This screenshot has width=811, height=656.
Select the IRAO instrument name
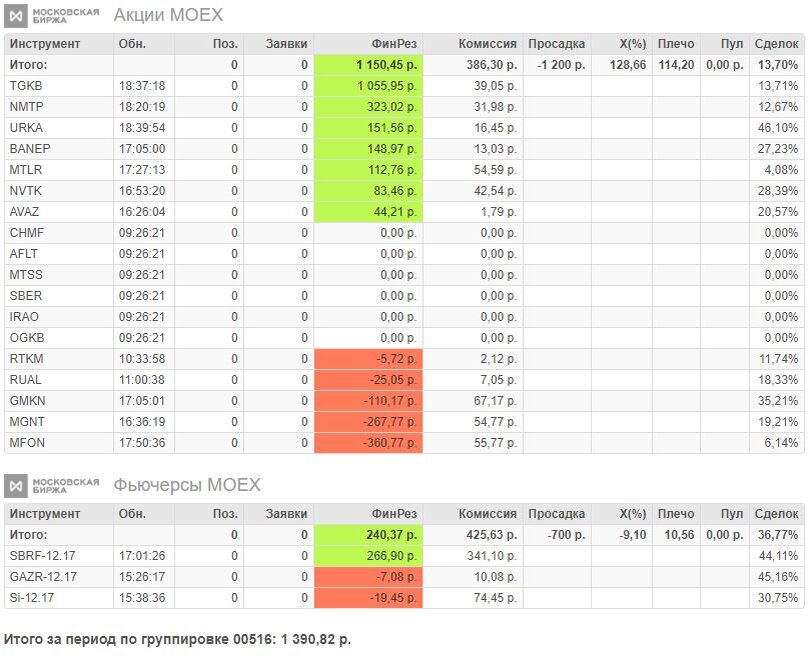(24, 317)
